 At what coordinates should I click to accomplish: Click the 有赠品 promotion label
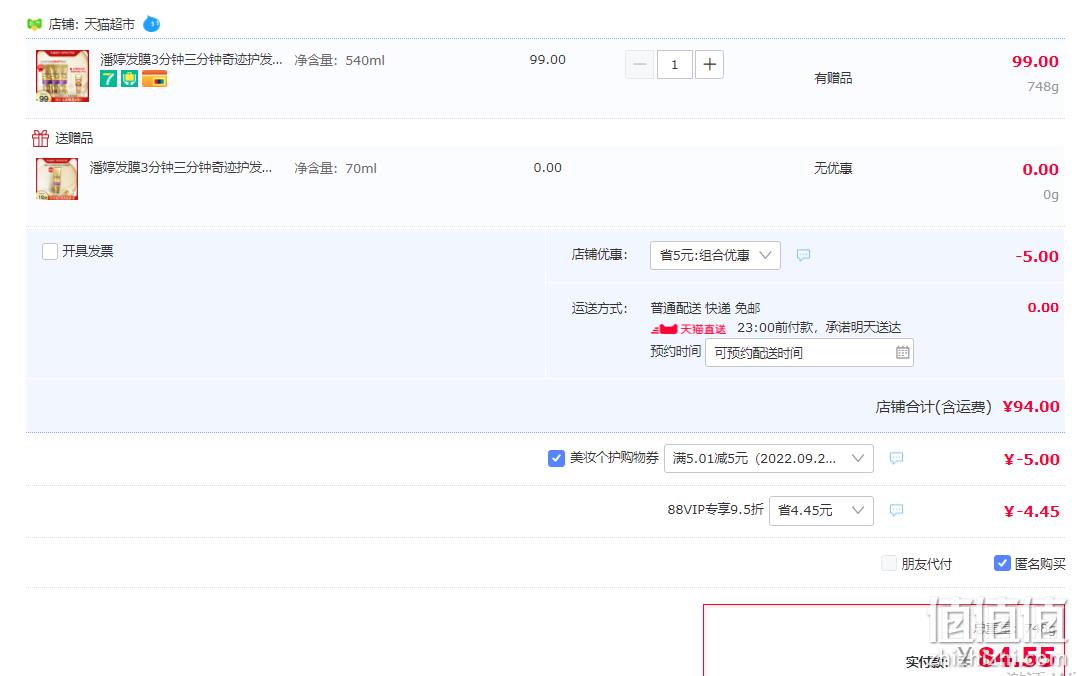click(x=833, y=78)
